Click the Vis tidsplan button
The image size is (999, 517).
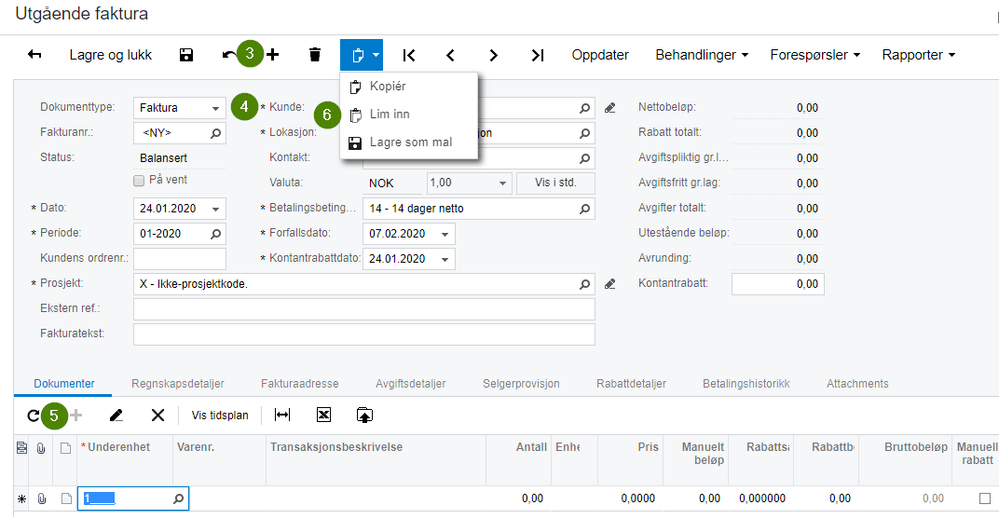click(220, 414)
